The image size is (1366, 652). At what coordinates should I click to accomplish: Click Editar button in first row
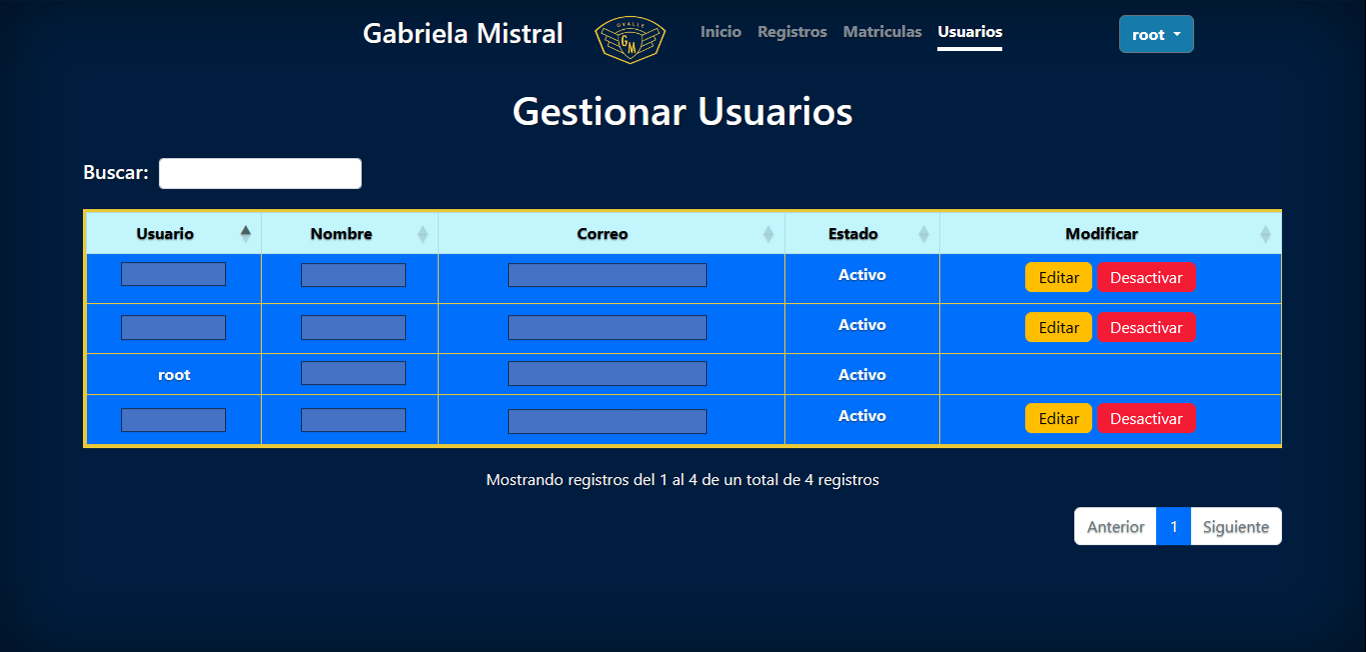pos(1058,277)
